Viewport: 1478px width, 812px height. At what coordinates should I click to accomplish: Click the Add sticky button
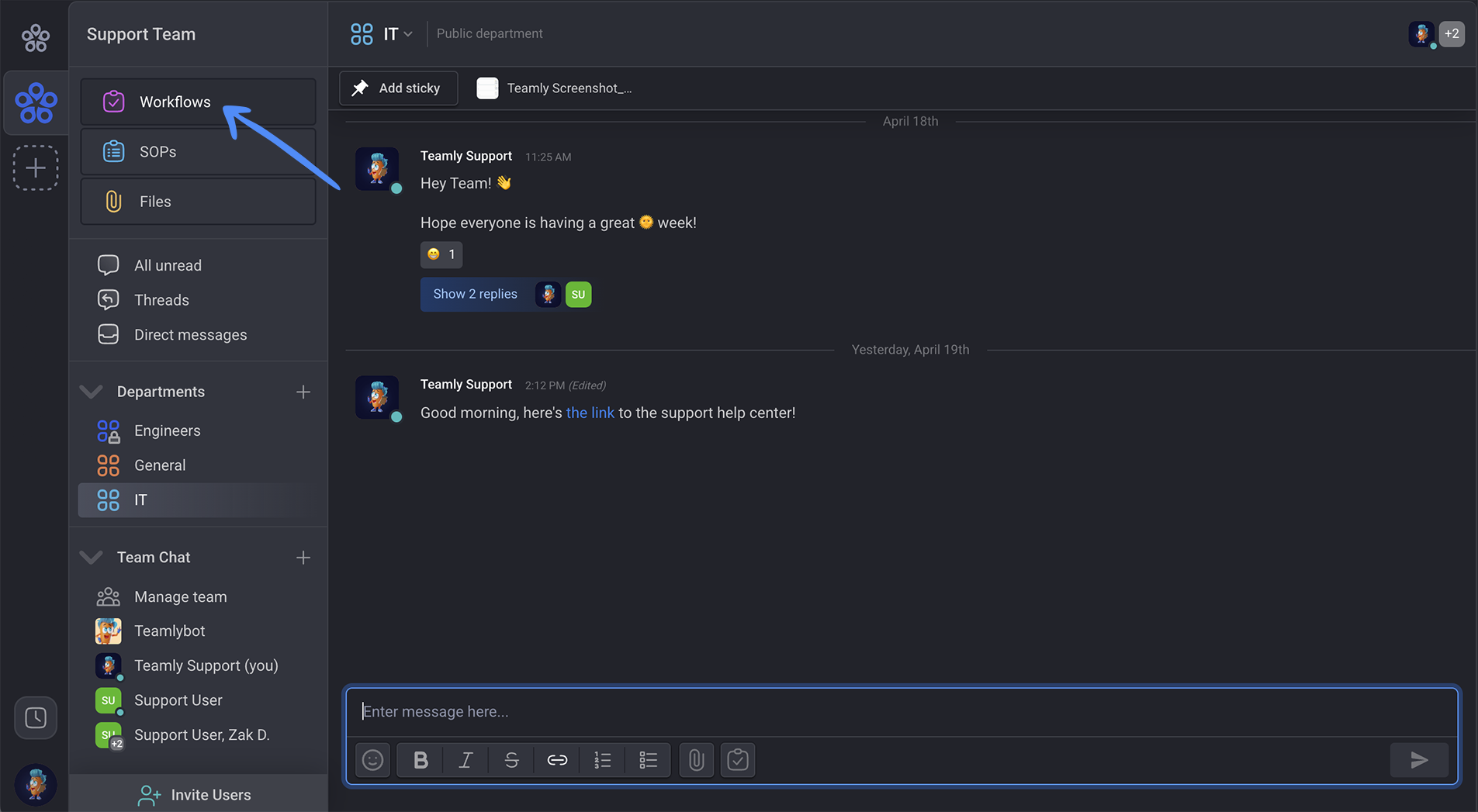pos(398,88)
